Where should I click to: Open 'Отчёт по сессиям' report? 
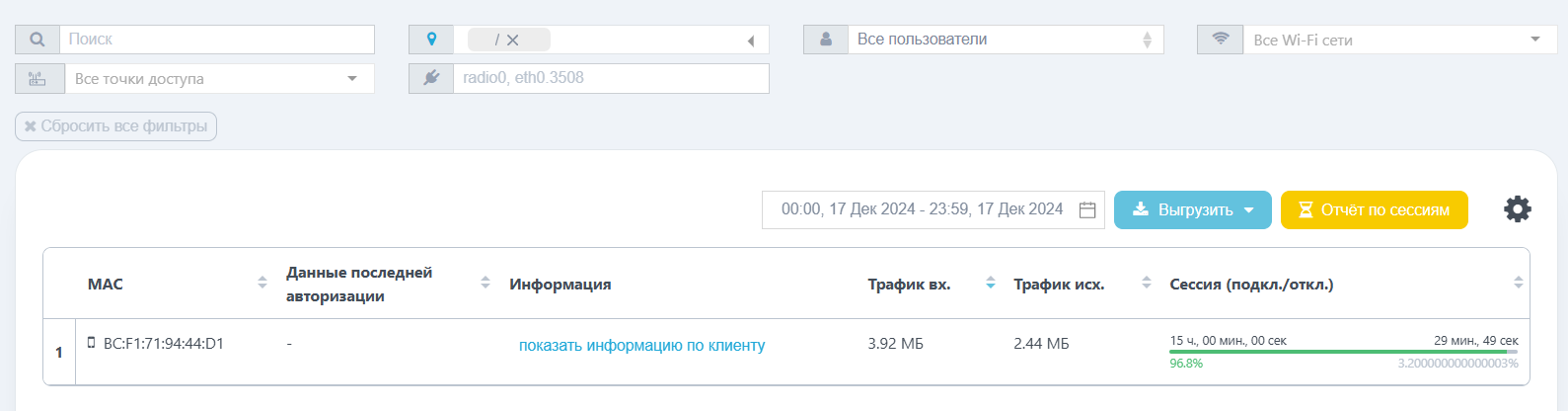tap(1374, 209)
